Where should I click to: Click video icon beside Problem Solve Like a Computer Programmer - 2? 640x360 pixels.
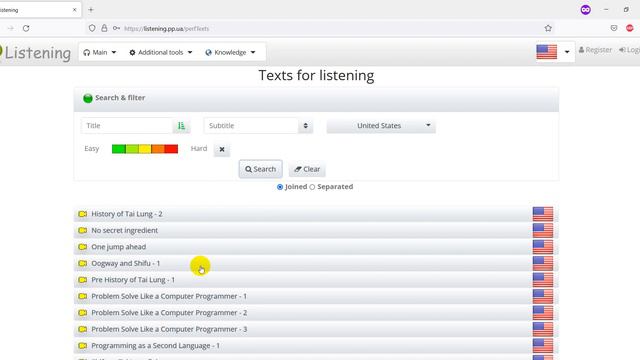[x=82, y=313]
